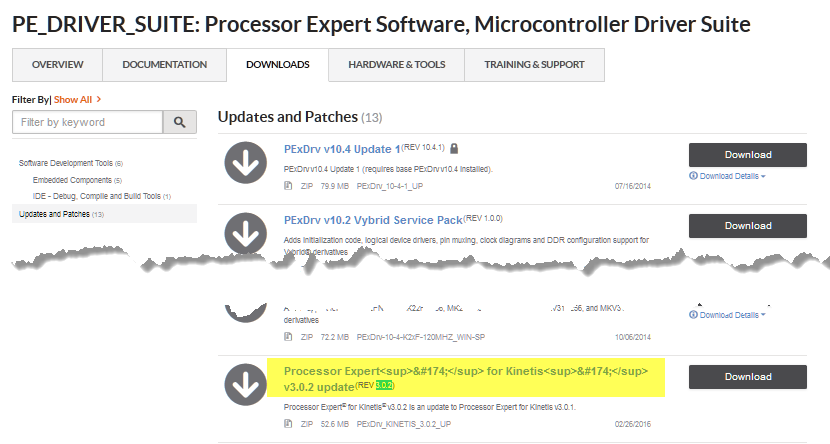The image size is (830, 444).
Task: Go to the Hardware & Tools tab
Action: click(397, 65)
